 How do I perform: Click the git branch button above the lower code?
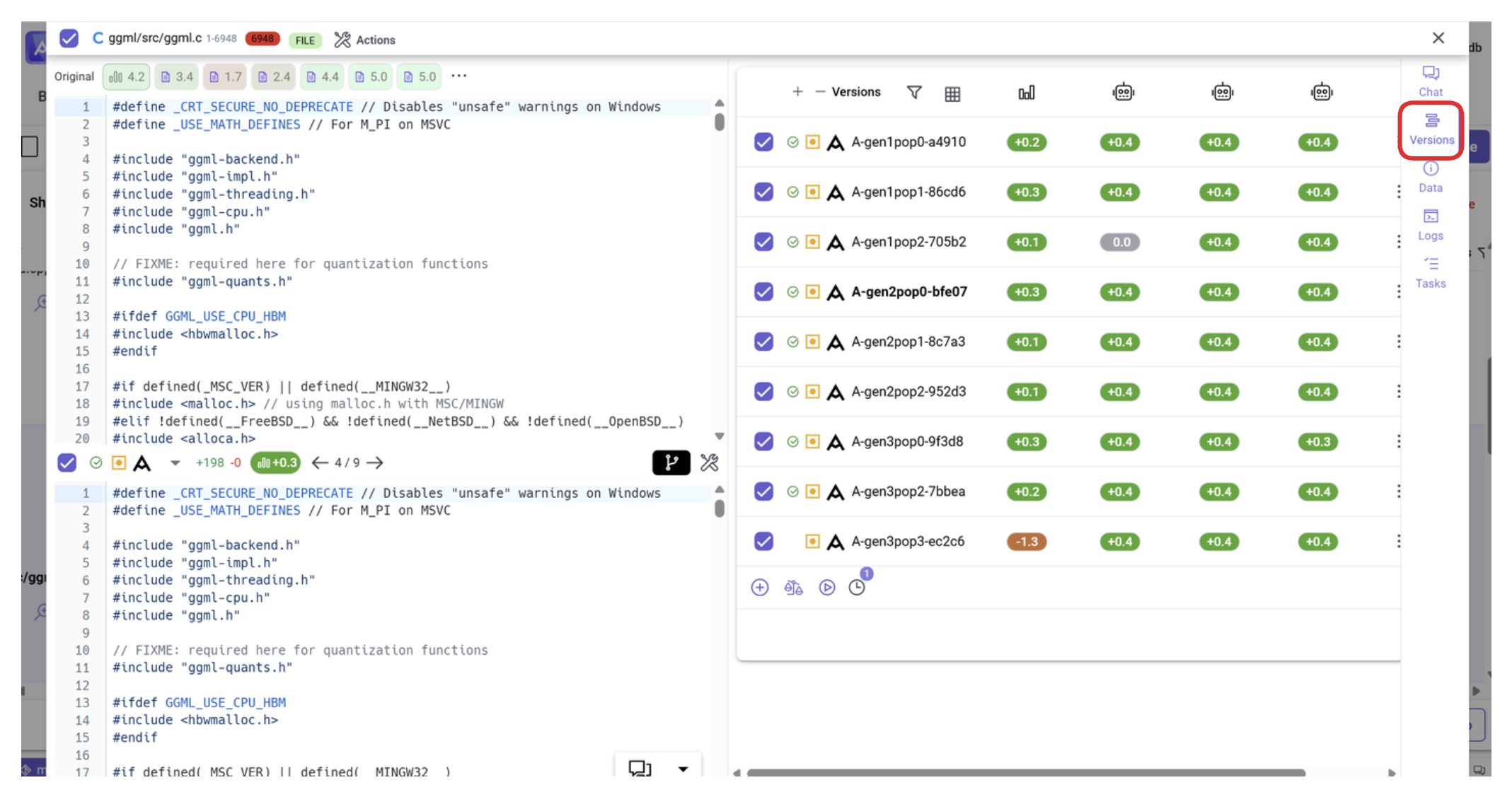tap(671, 463)
